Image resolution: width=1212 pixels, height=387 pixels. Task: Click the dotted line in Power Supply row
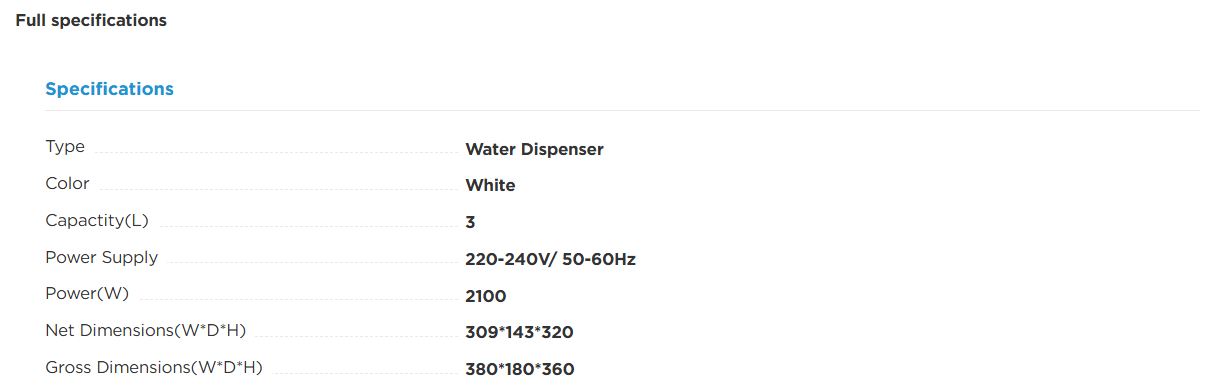pyautogui.click(x=310, y=264)
